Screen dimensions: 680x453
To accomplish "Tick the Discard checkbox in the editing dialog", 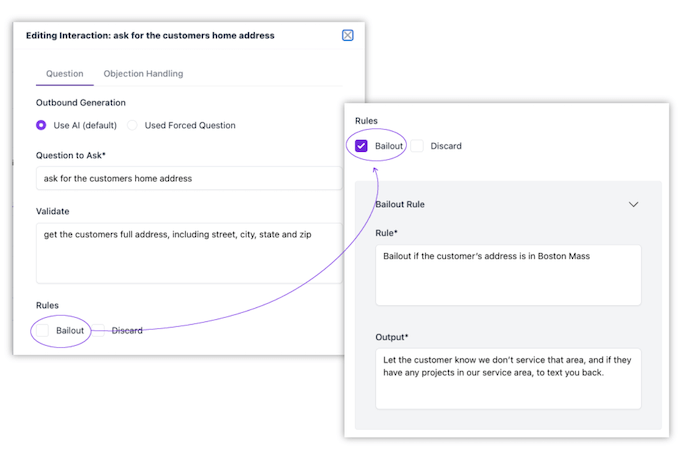I will coord(101,330).
